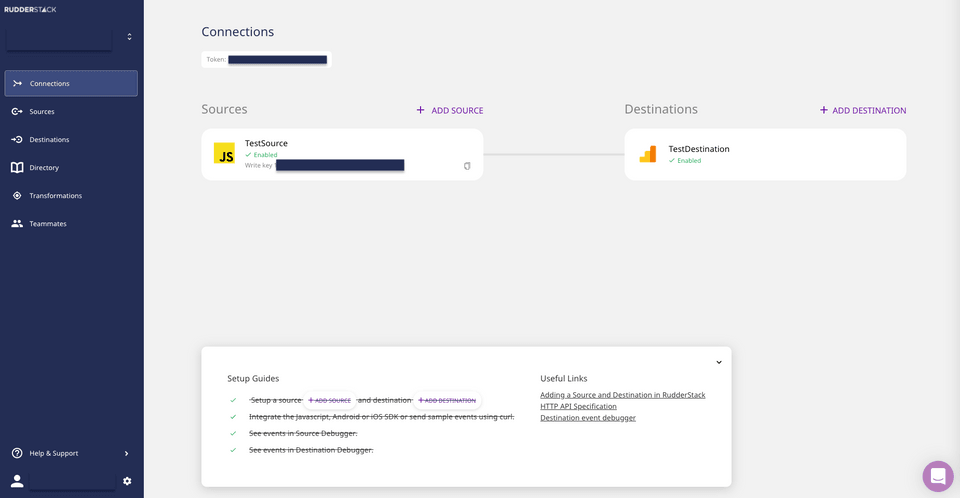Open the TestDestination card
This screenshot has height=498, width=960.
point(765,154)
